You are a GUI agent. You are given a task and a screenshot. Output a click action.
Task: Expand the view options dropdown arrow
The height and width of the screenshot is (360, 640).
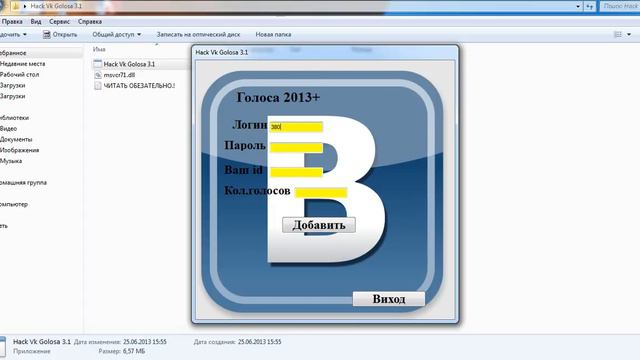tap(629, 35)
